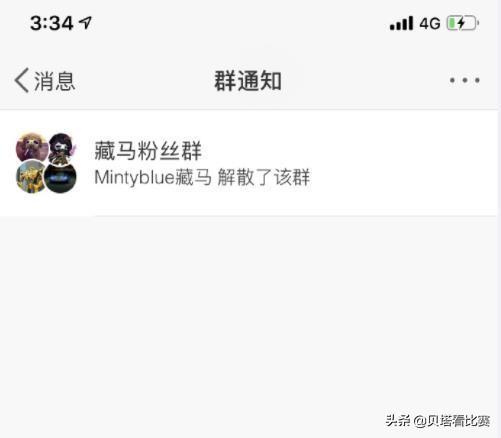Tap the 4G network label
The height and width of the screenshot is (438, 501).
tap(430, 23)
